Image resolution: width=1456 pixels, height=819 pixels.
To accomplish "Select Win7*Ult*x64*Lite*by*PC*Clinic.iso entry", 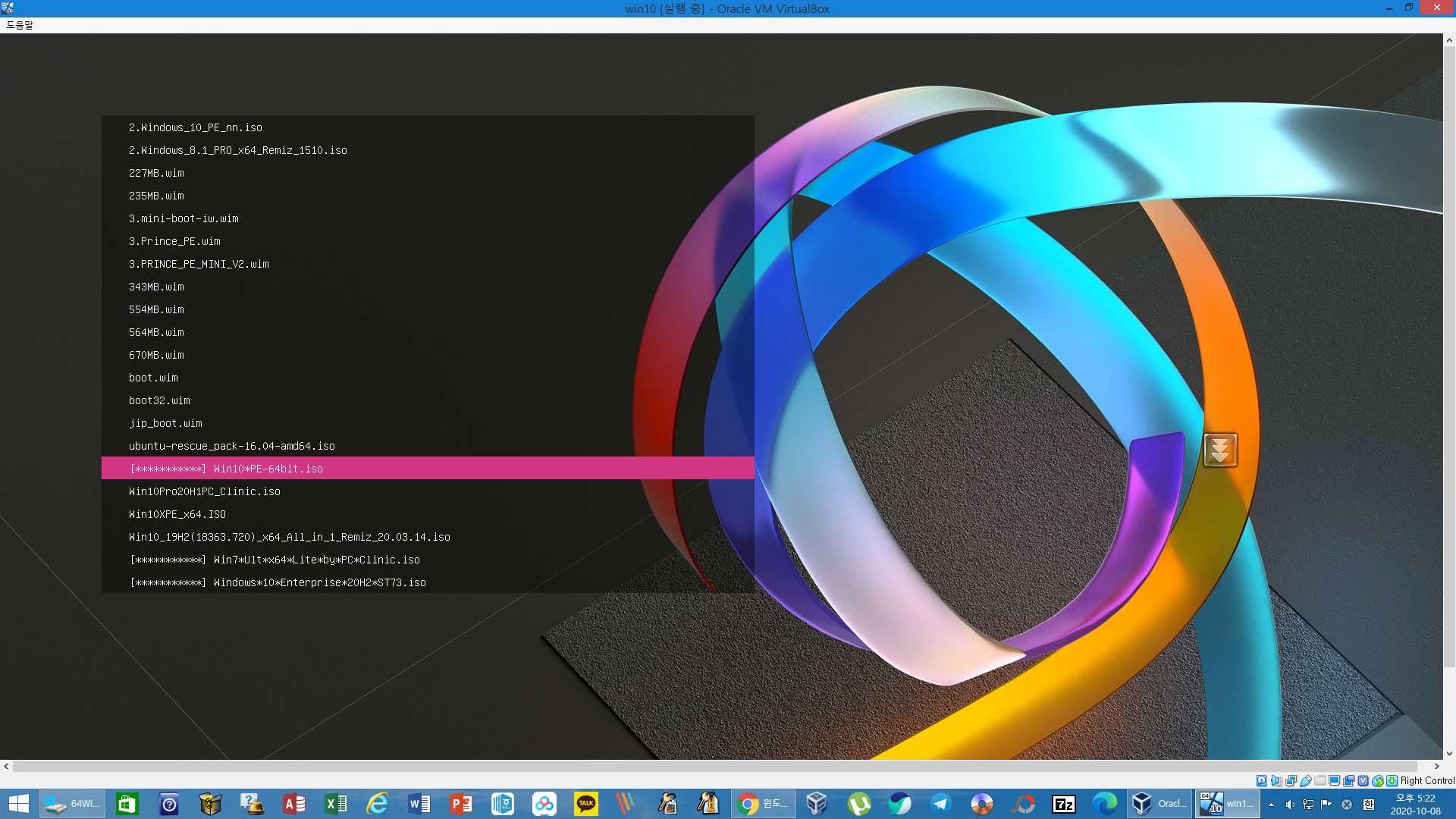I will 428,560.
